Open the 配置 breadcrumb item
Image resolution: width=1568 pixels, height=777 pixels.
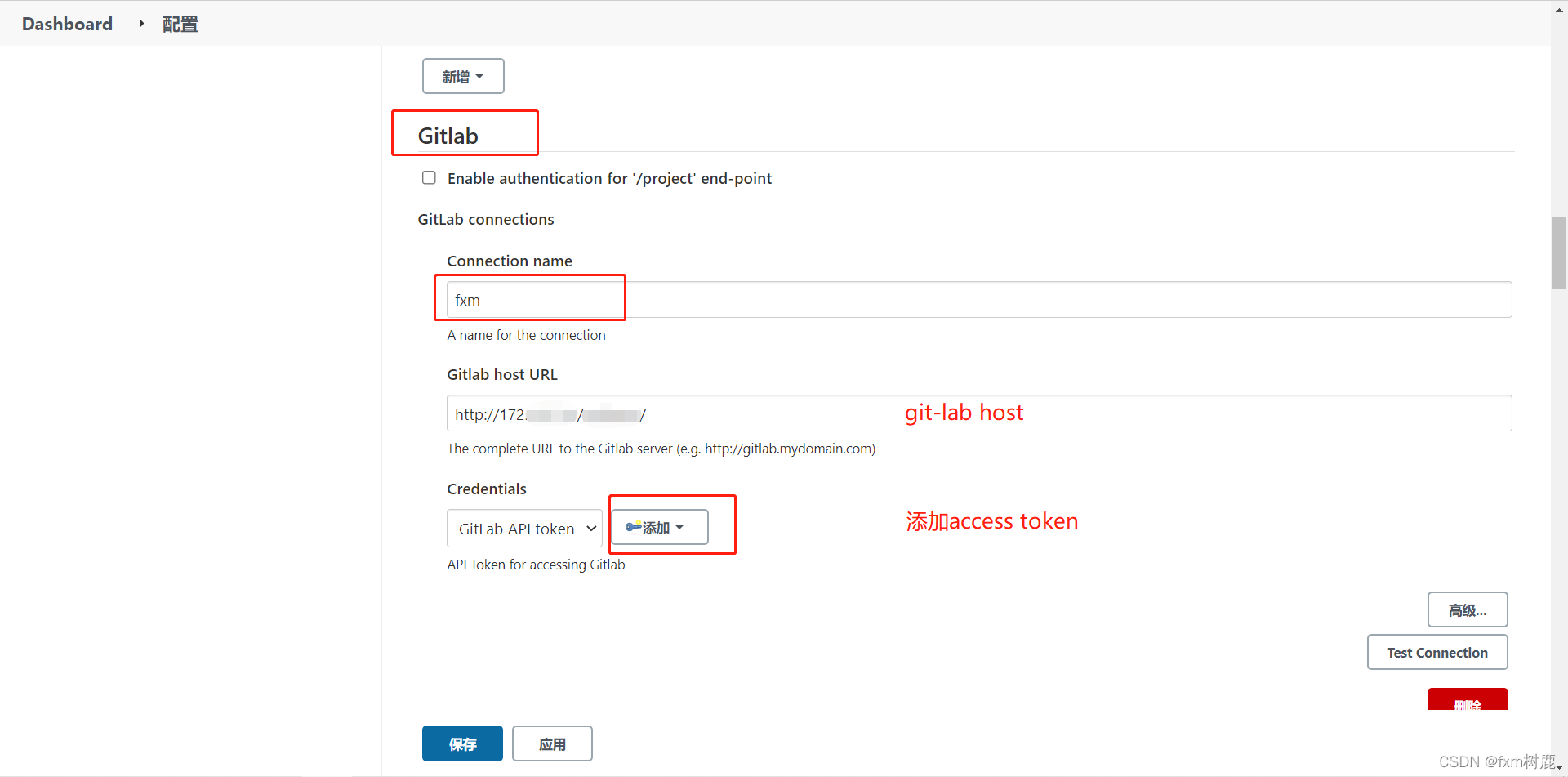tap(180, 24)
